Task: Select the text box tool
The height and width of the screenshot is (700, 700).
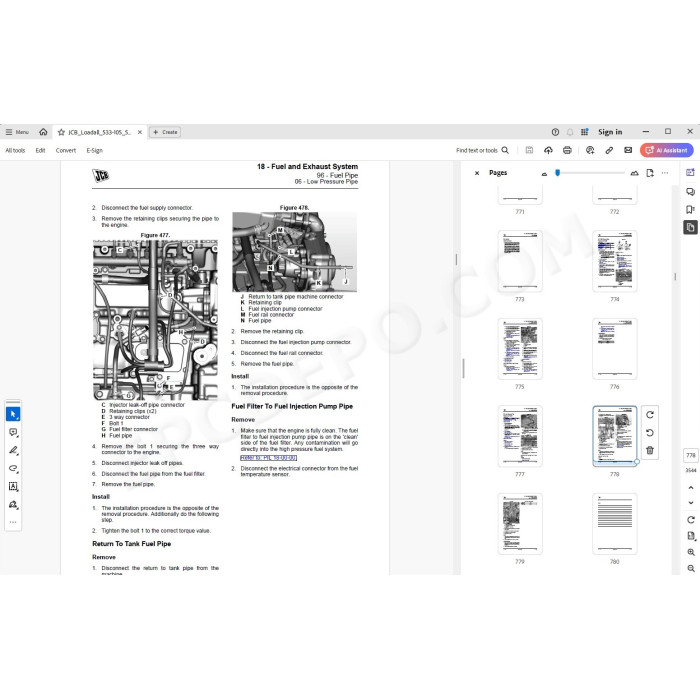Action: [x=13, y=486]
